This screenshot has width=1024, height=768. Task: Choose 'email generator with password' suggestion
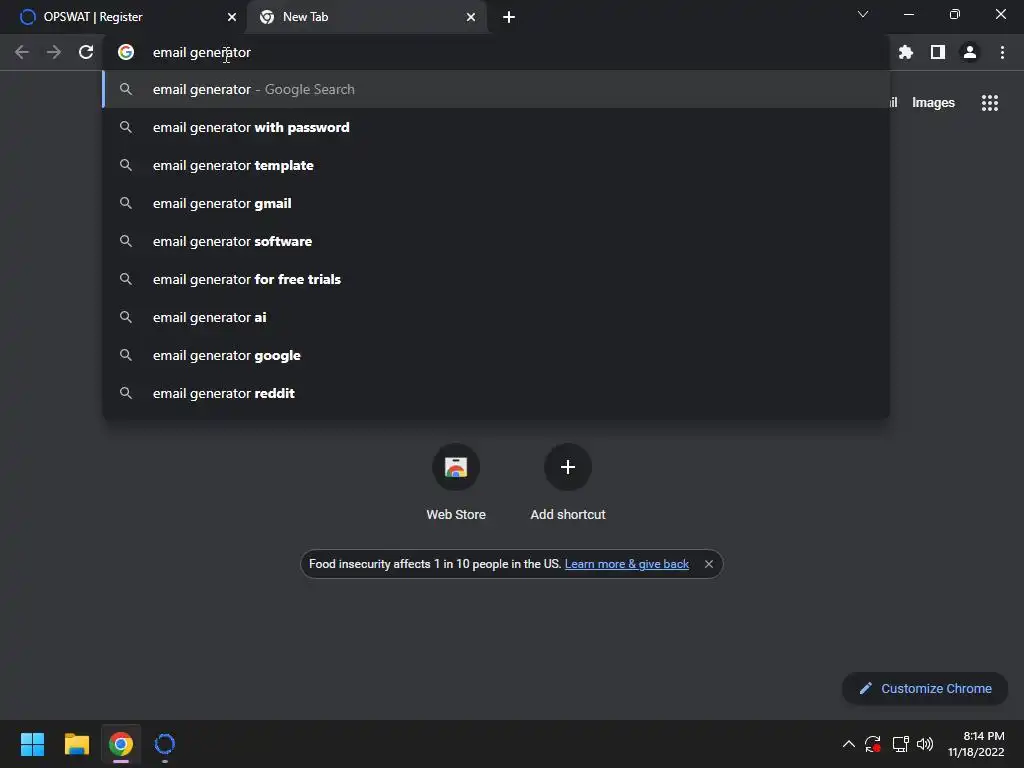(x=496, y=127)
